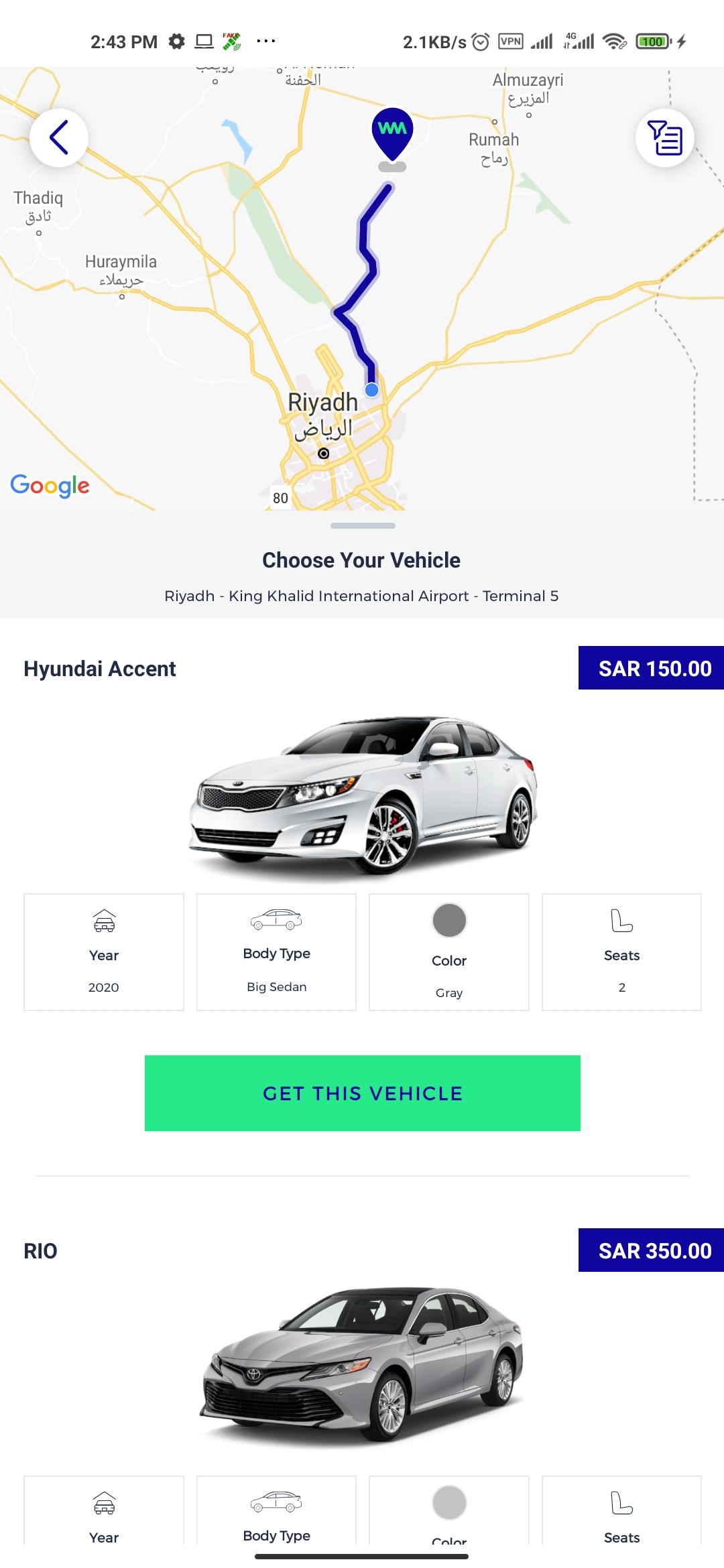The height and width of the screenshot is (1568, 724).
Task: Click the gray color swatch for Hyundai Accent
Action: point(449,920)
